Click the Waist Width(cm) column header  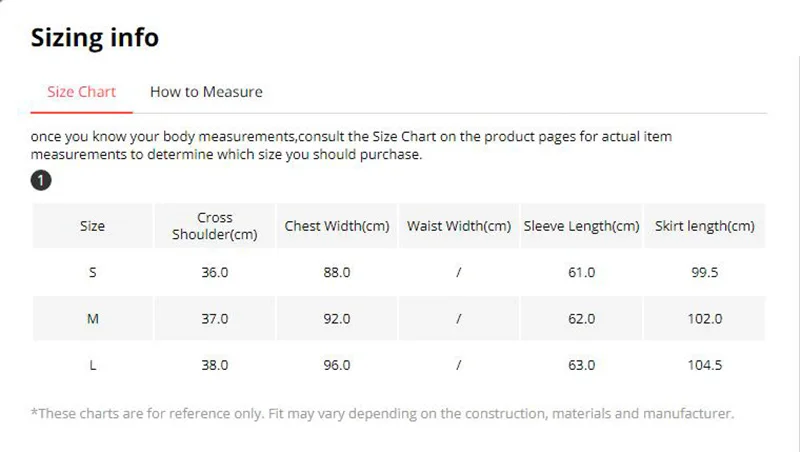click(x=459, y=226)
